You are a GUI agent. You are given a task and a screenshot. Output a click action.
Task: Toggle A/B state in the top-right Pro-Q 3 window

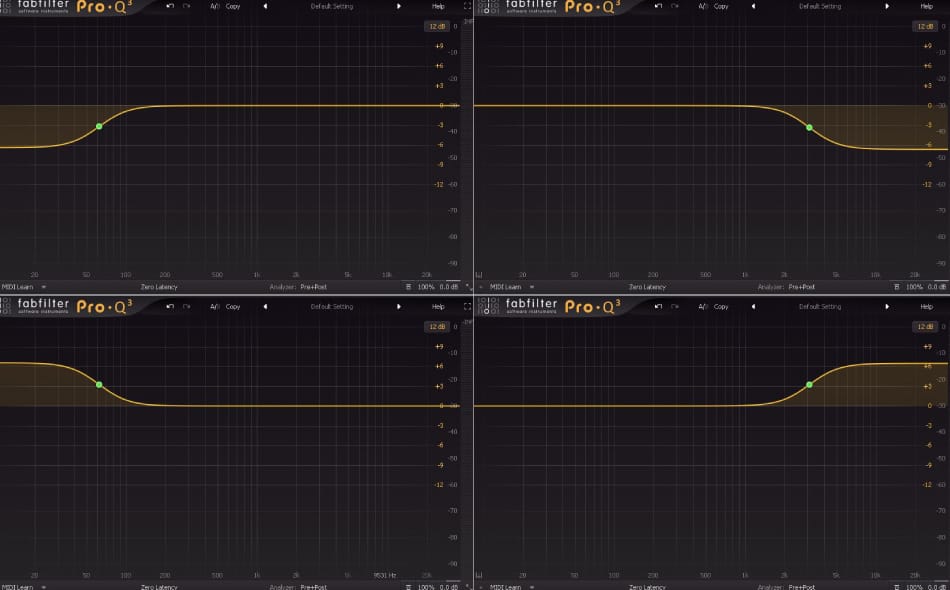pos(703,6)
